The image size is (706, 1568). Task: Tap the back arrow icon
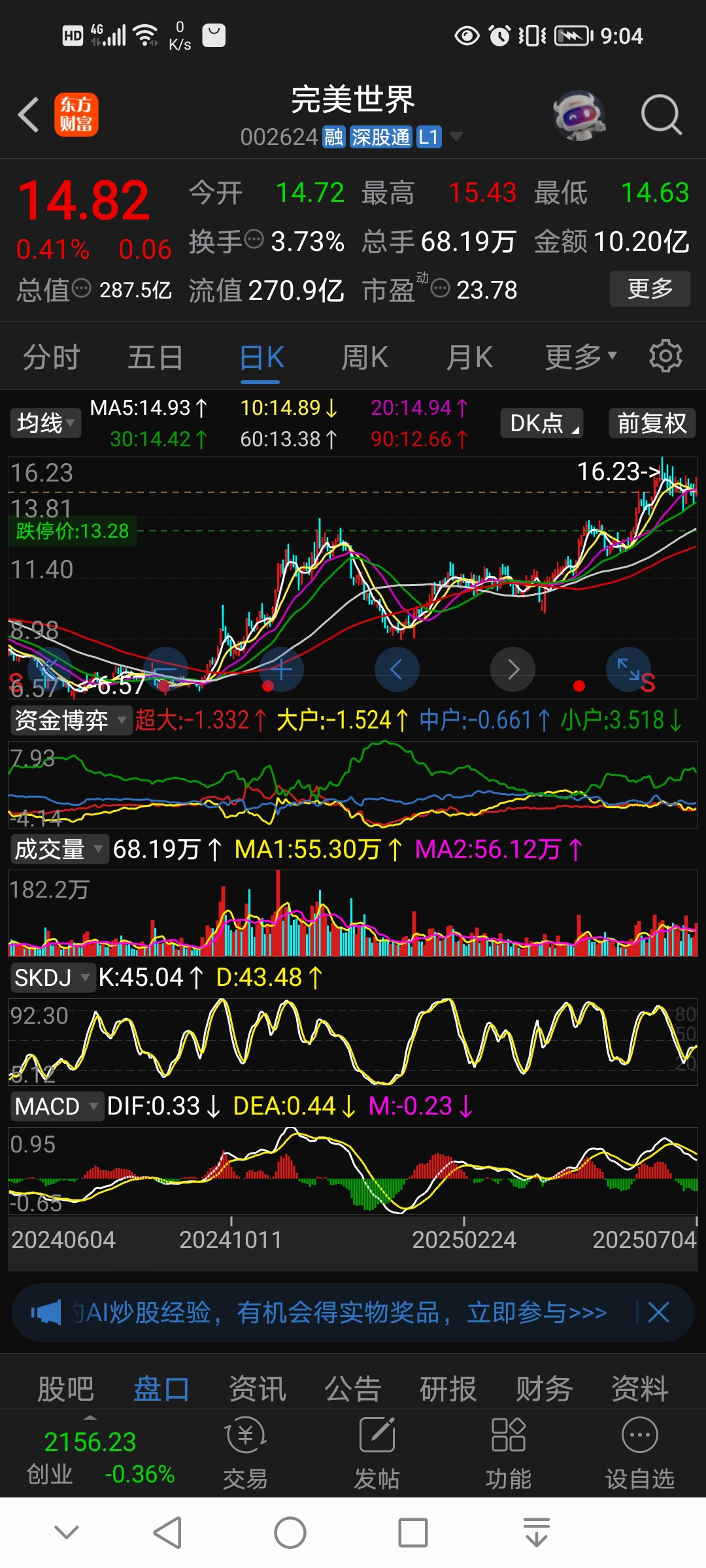[29, 115]
